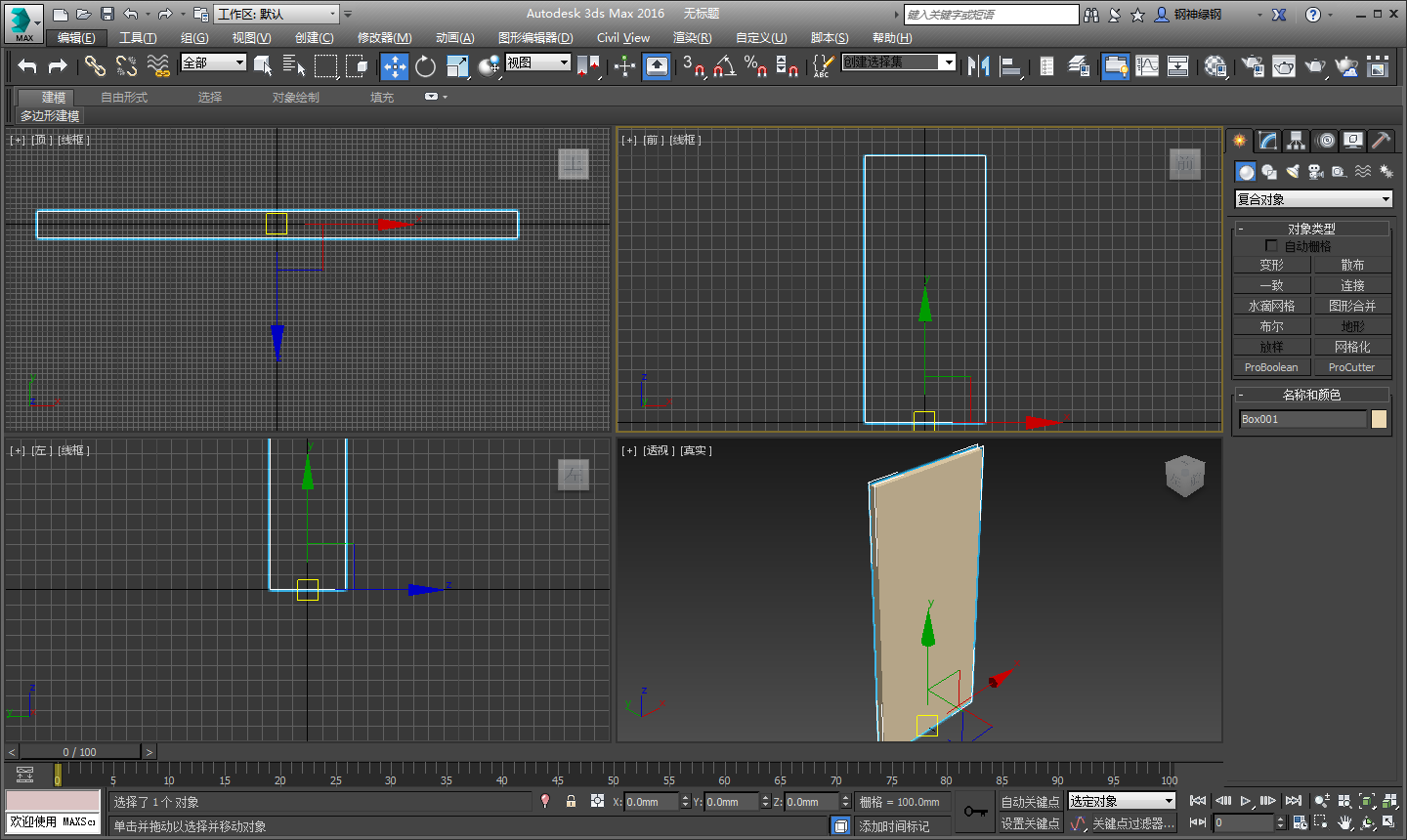Open the 视图 reference coordinate dropdown
The height and width of the screenshot is (840, 1407).
pyautogui.click(x=538, y=63)
